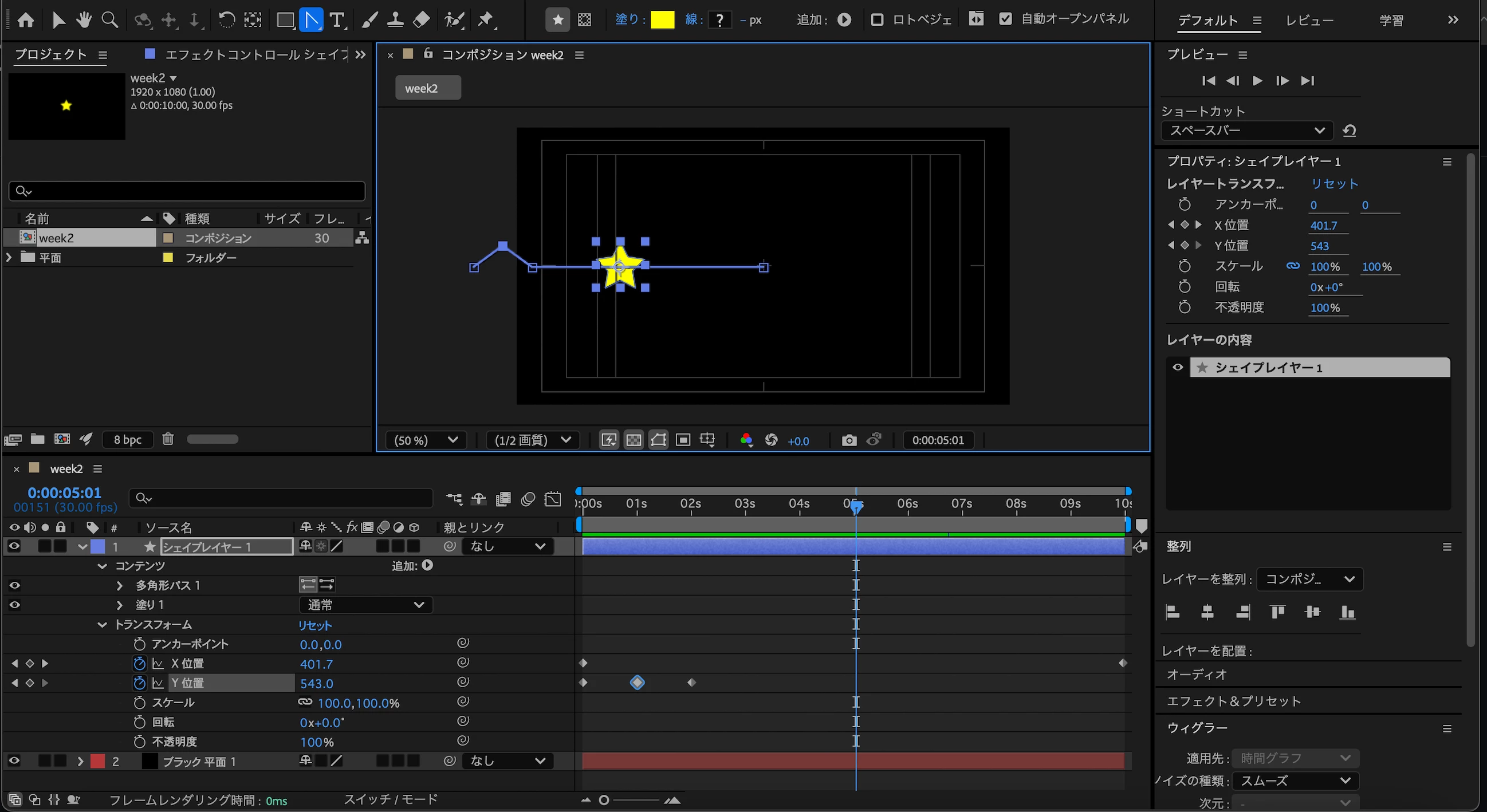
Task: Click the trash delete icon in Project panel
Action: point(168,439)
